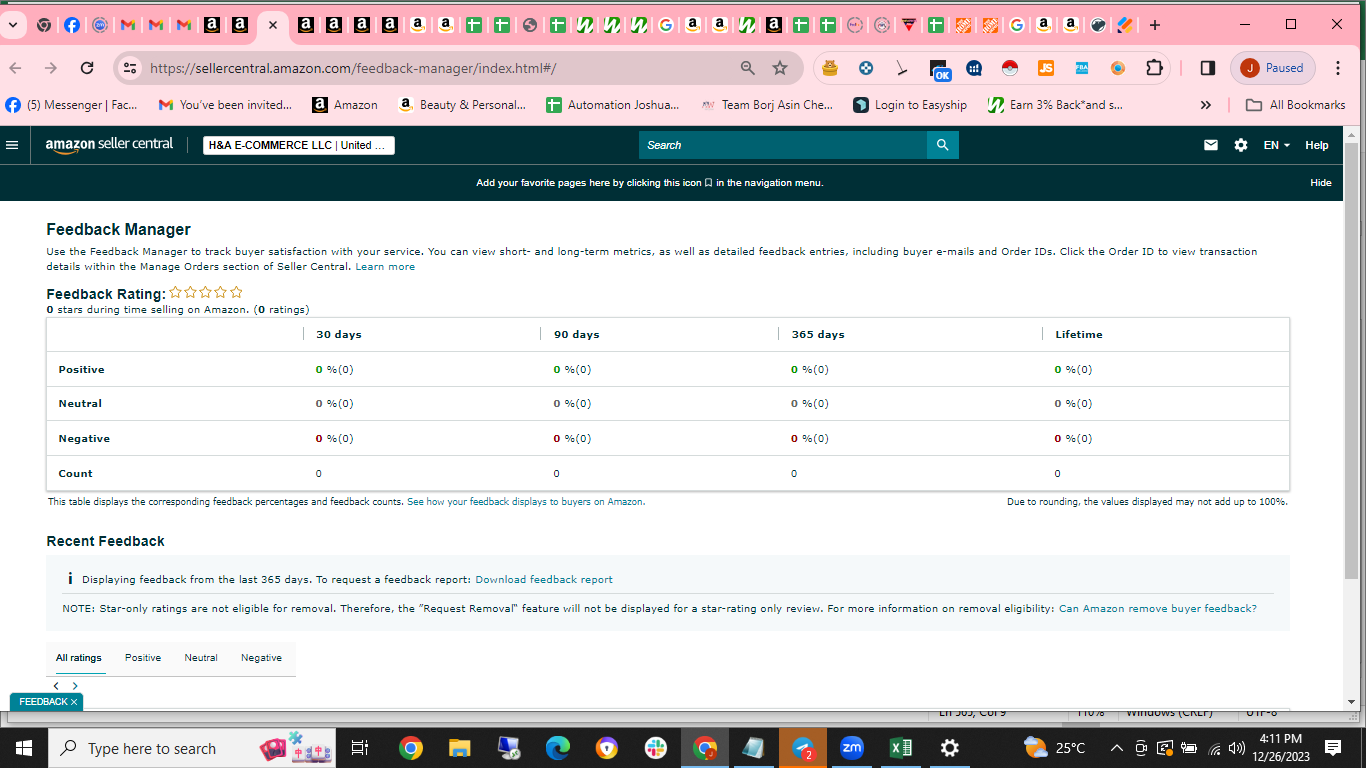The image size is (1366, 768).
Task: Open the orange JS extension
Action: (1045, 68)
